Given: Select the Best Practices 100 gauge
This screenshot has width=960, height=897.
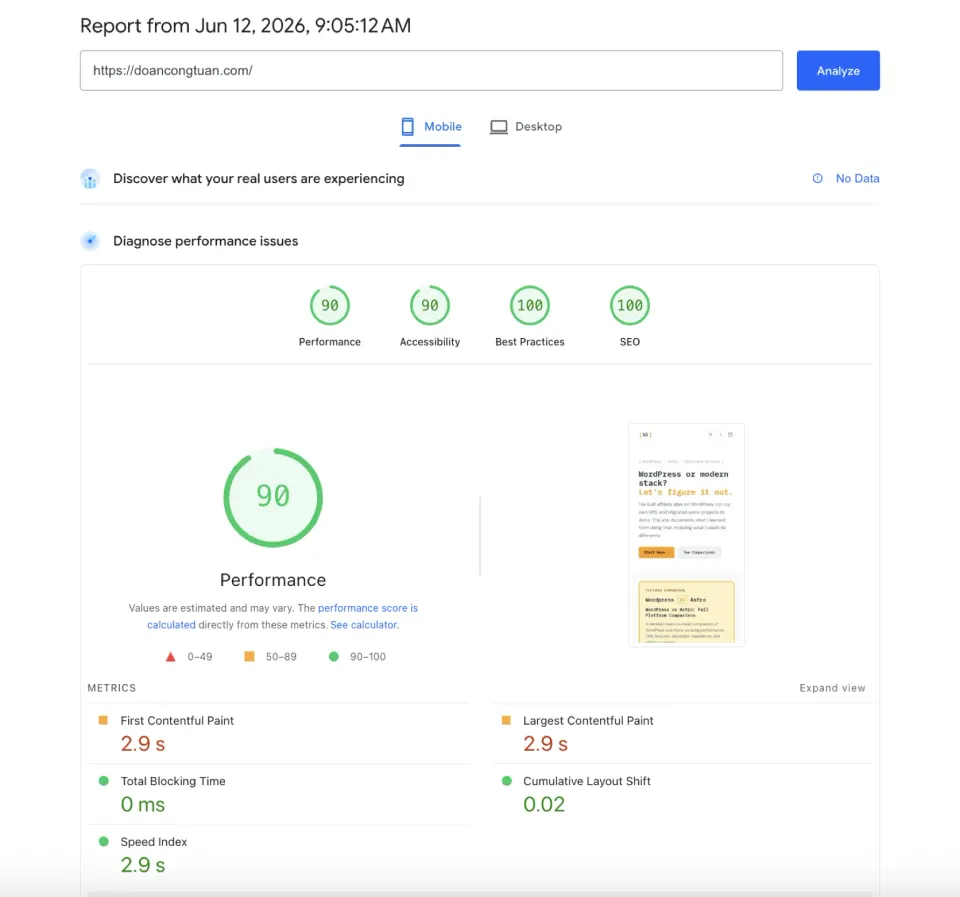Looking at the screenshot, I should click(530, 305).
